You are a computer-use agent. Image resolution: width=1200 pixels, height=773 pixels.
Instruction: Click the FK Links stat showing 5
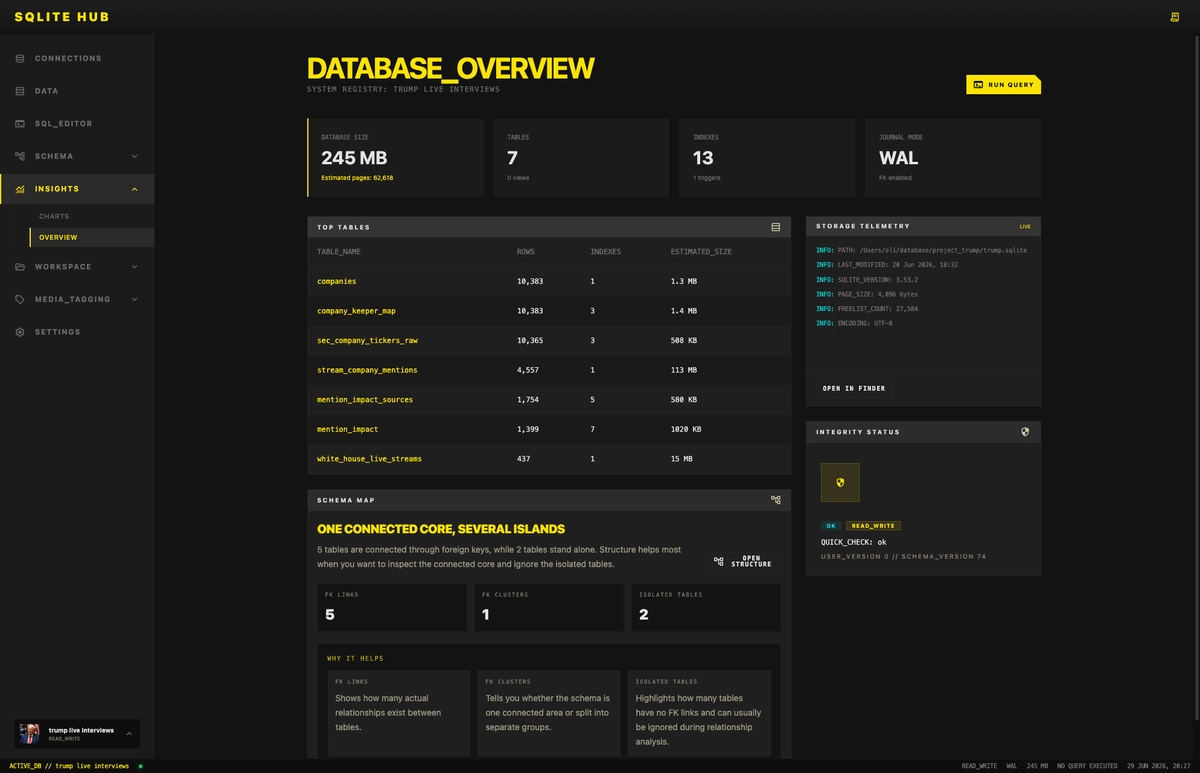[392, 608]
